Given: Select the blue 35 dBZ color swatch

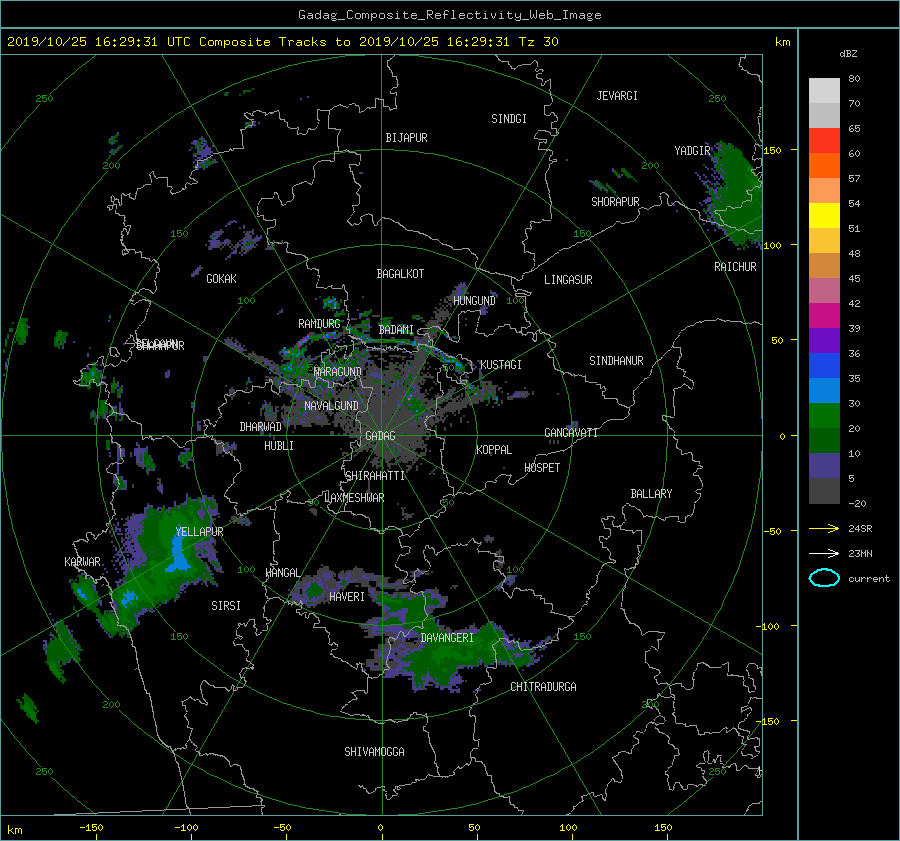Looking at the screenshot, I should (824, 366).
